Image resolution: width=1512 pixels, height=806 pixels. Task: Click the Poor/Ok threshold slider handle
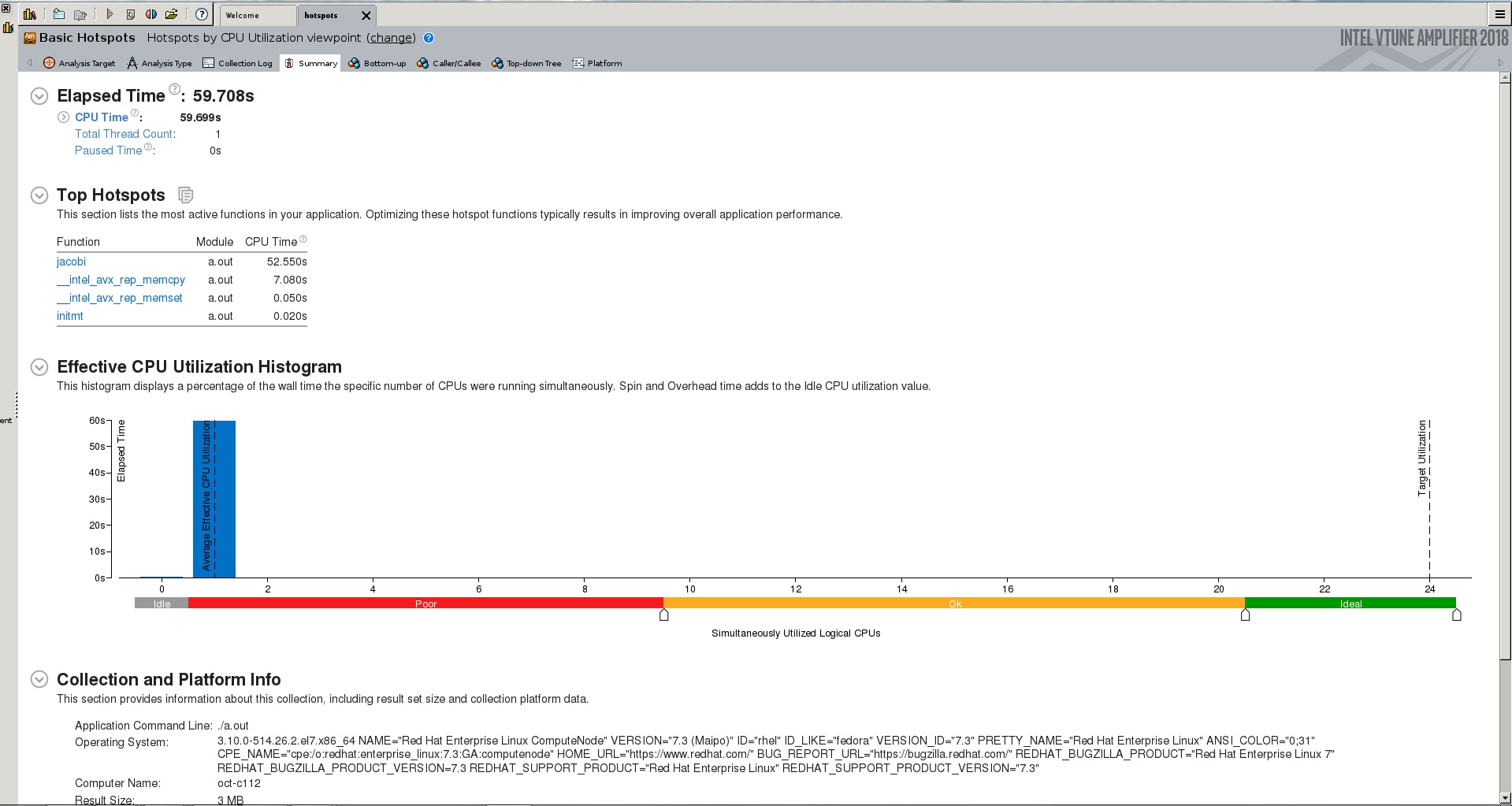point(664,615)
